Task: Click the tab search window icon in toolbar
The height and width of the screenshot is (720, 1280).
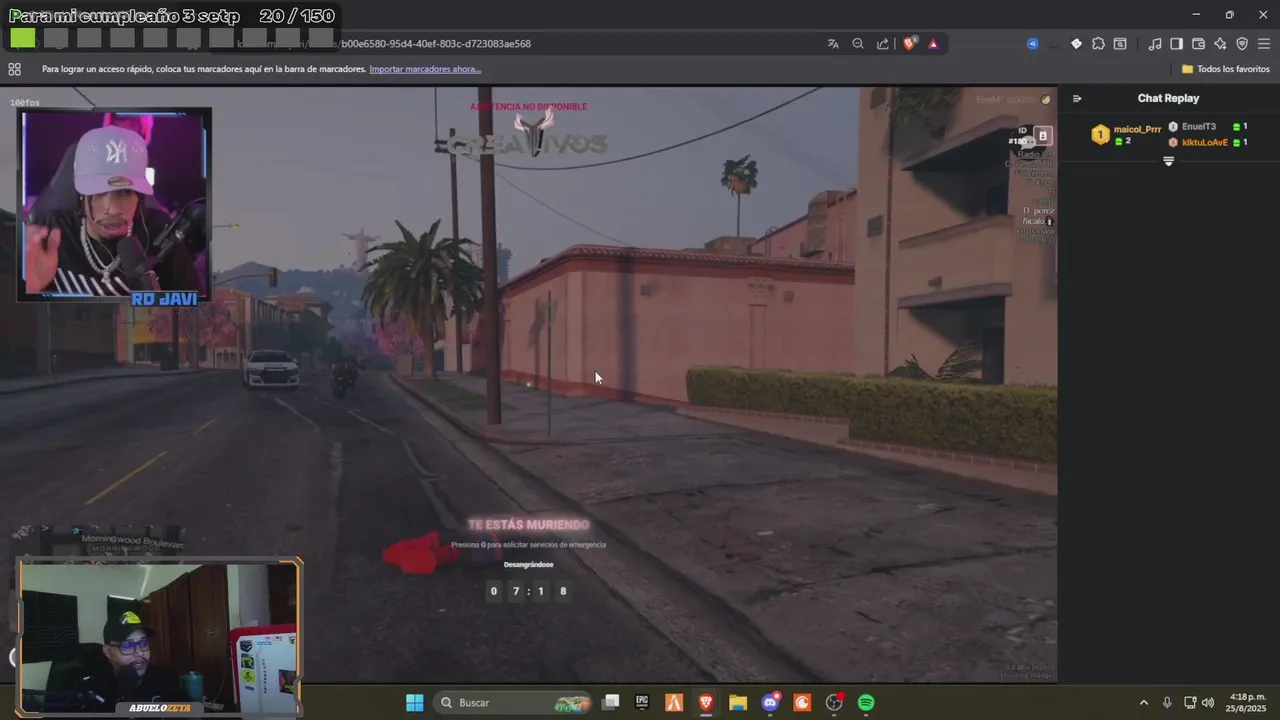Action: click(1120, 44)
